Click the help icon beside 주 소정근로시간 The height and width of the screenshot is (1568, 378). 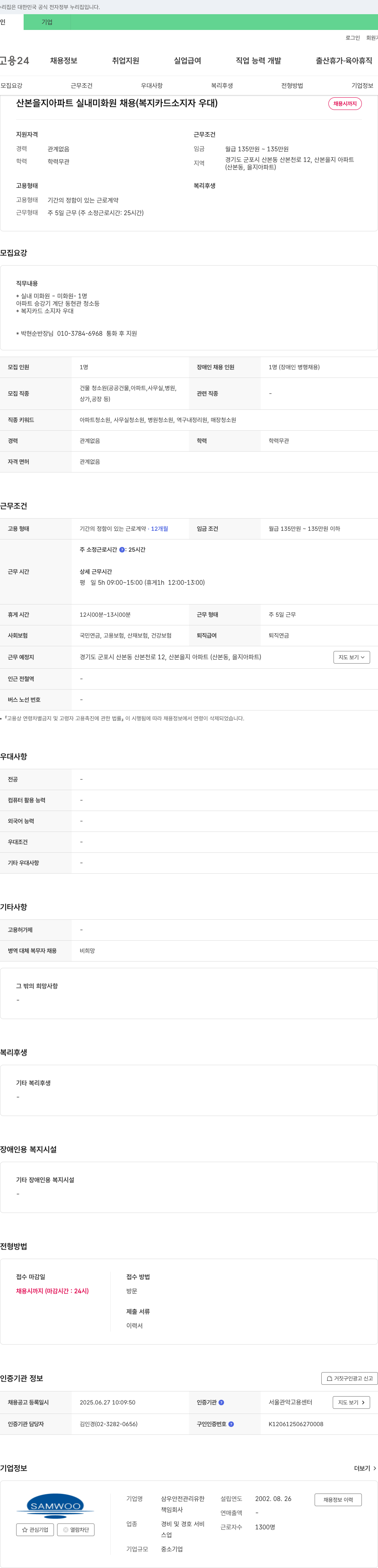click(122, 550)
